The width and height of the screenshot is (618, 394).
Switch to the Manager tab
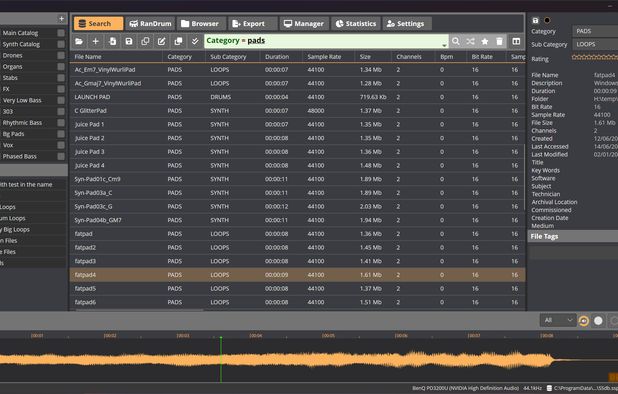304,24
